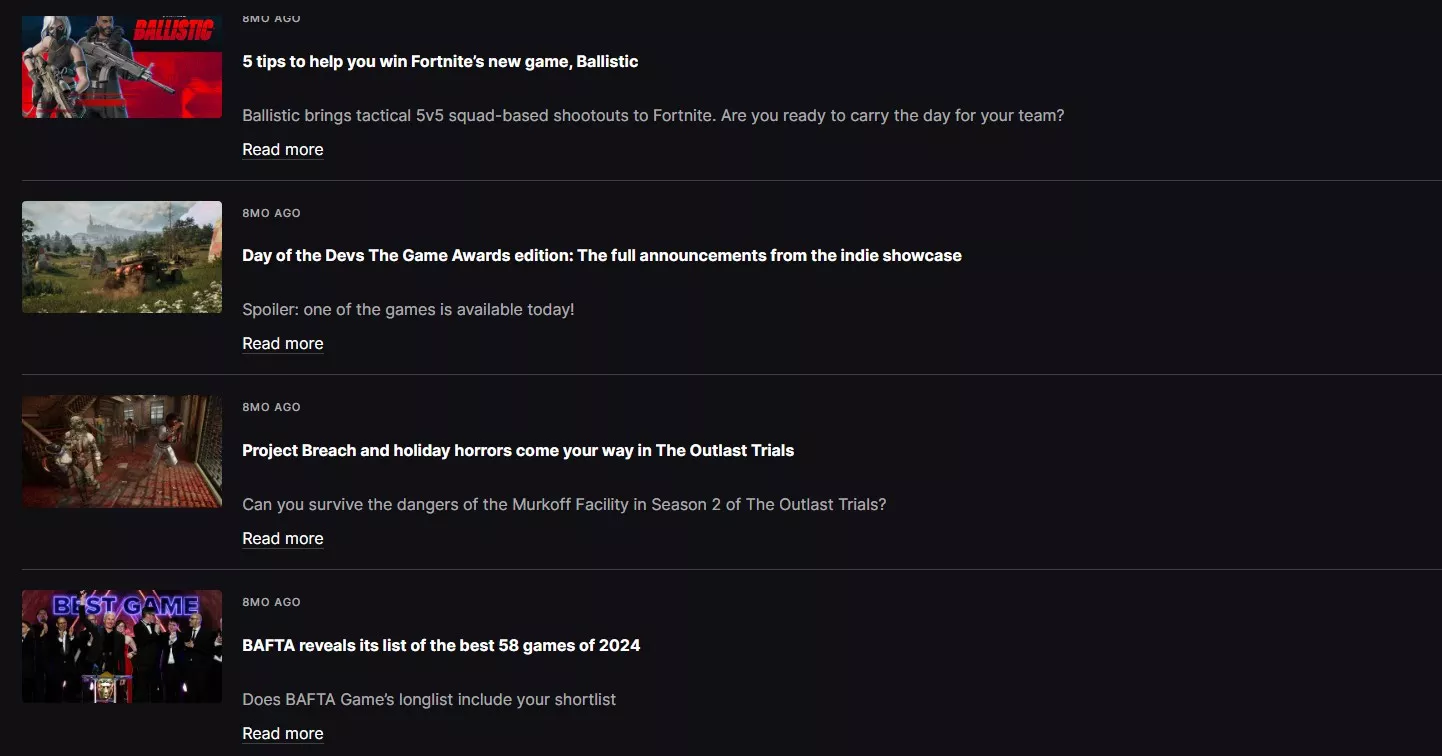Image resolution: width=1442 pixels, height=756 pixels.
Task: Open the Project Breach and holiday horrors headline
Action: click(x=517, y=450)
